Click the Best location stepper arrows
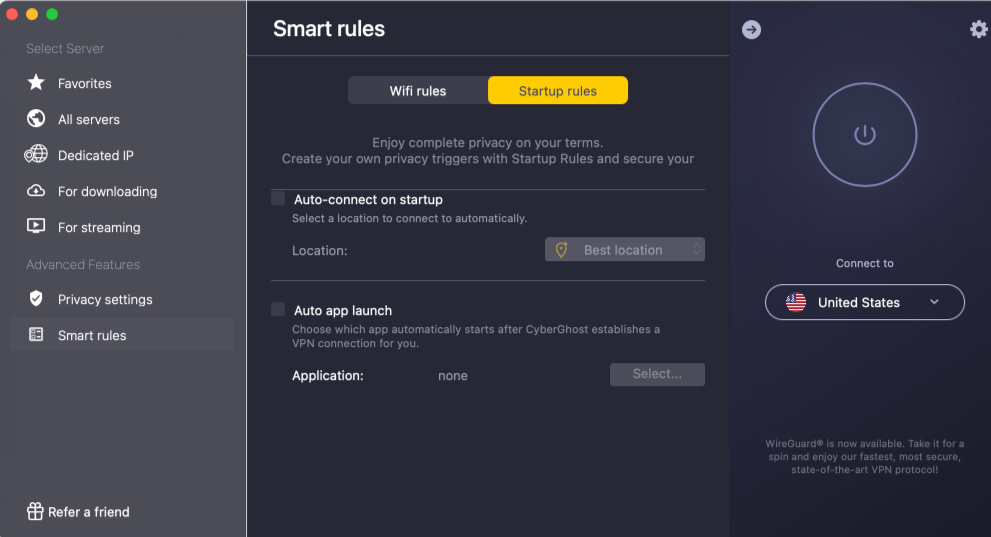This screenshot has height=537, width=991. tap(696, 249)
